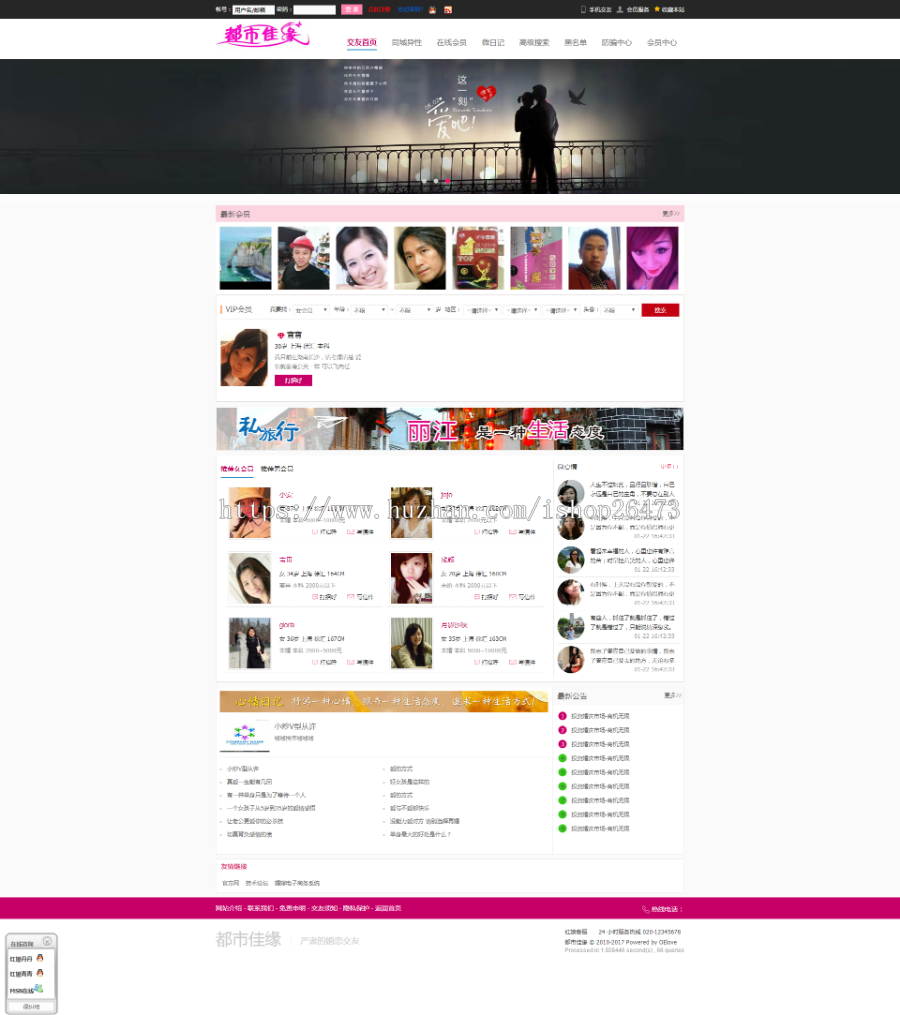Click the member service person icon

620,9
